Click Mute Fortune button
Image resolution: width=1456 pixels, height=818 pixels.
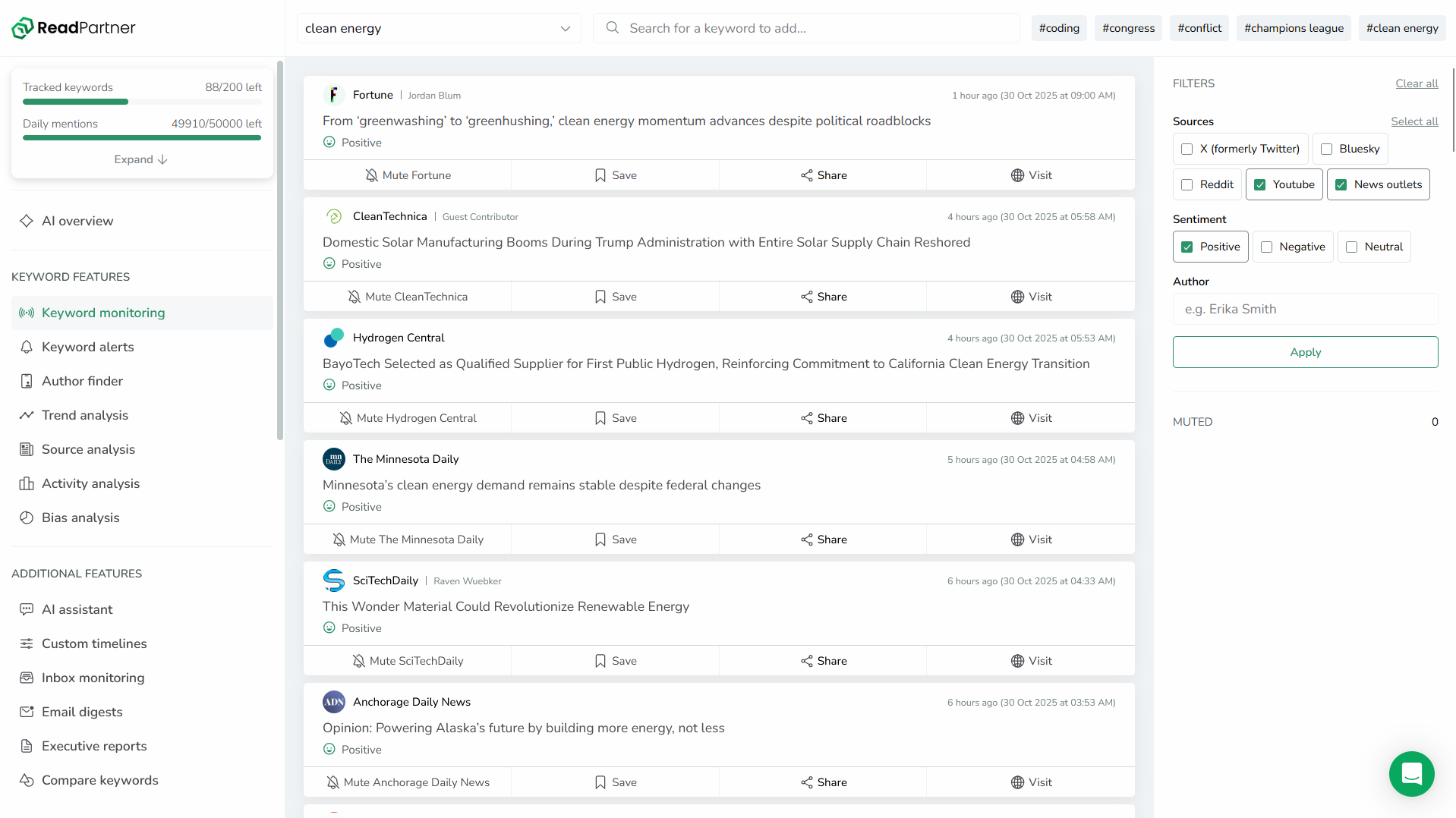pos(408,175)
